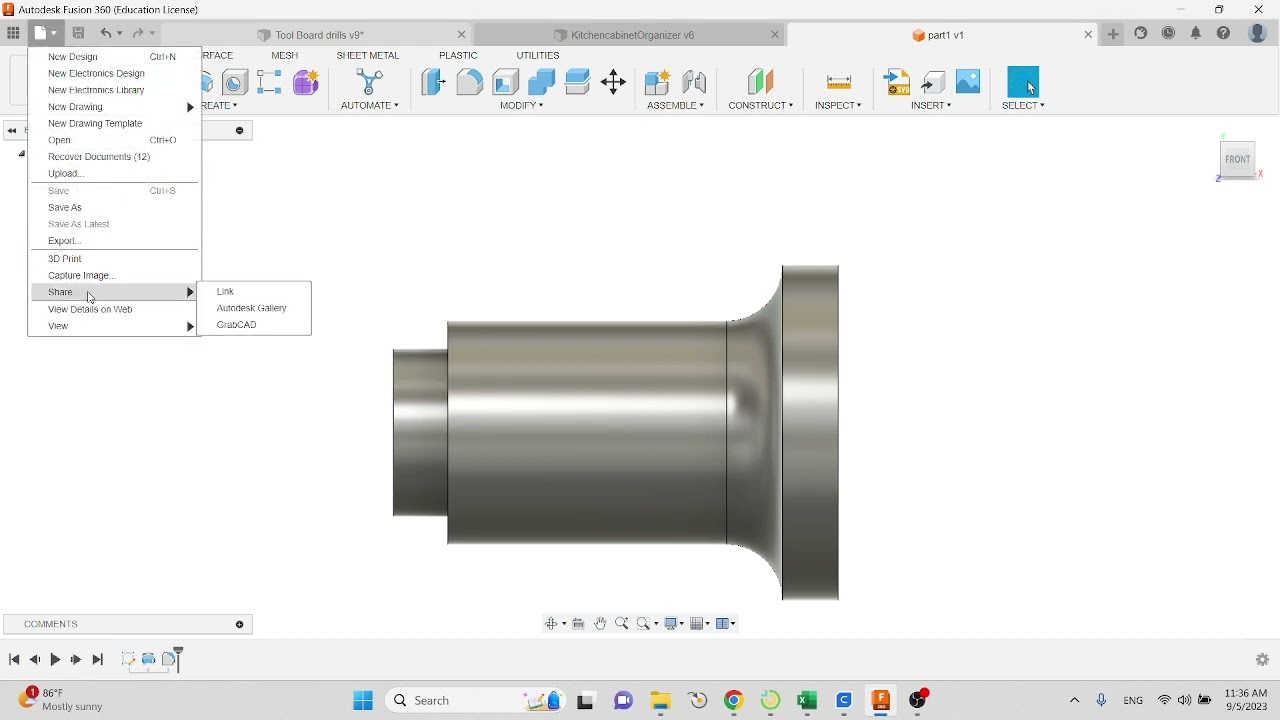Select the Offset Face tool
Viewport: 1280px width, 720px height.
(578, 82)
